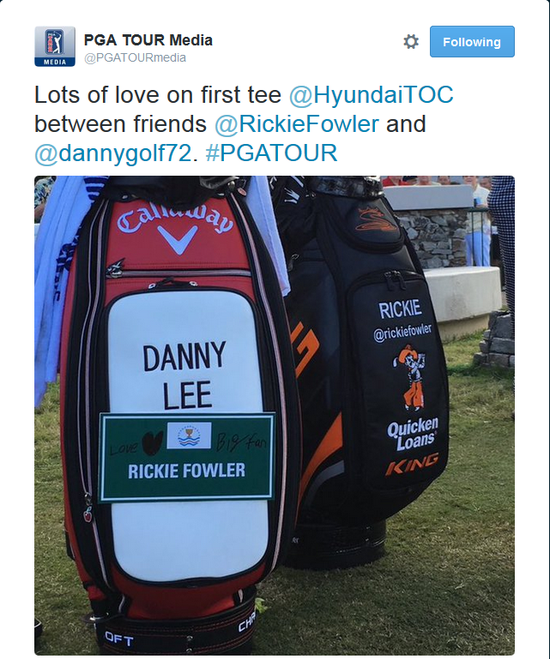This screenshot has height=659, width=550.
Task: Click the @rickiefowler text on black bag
Action: [x=402, y=332]
